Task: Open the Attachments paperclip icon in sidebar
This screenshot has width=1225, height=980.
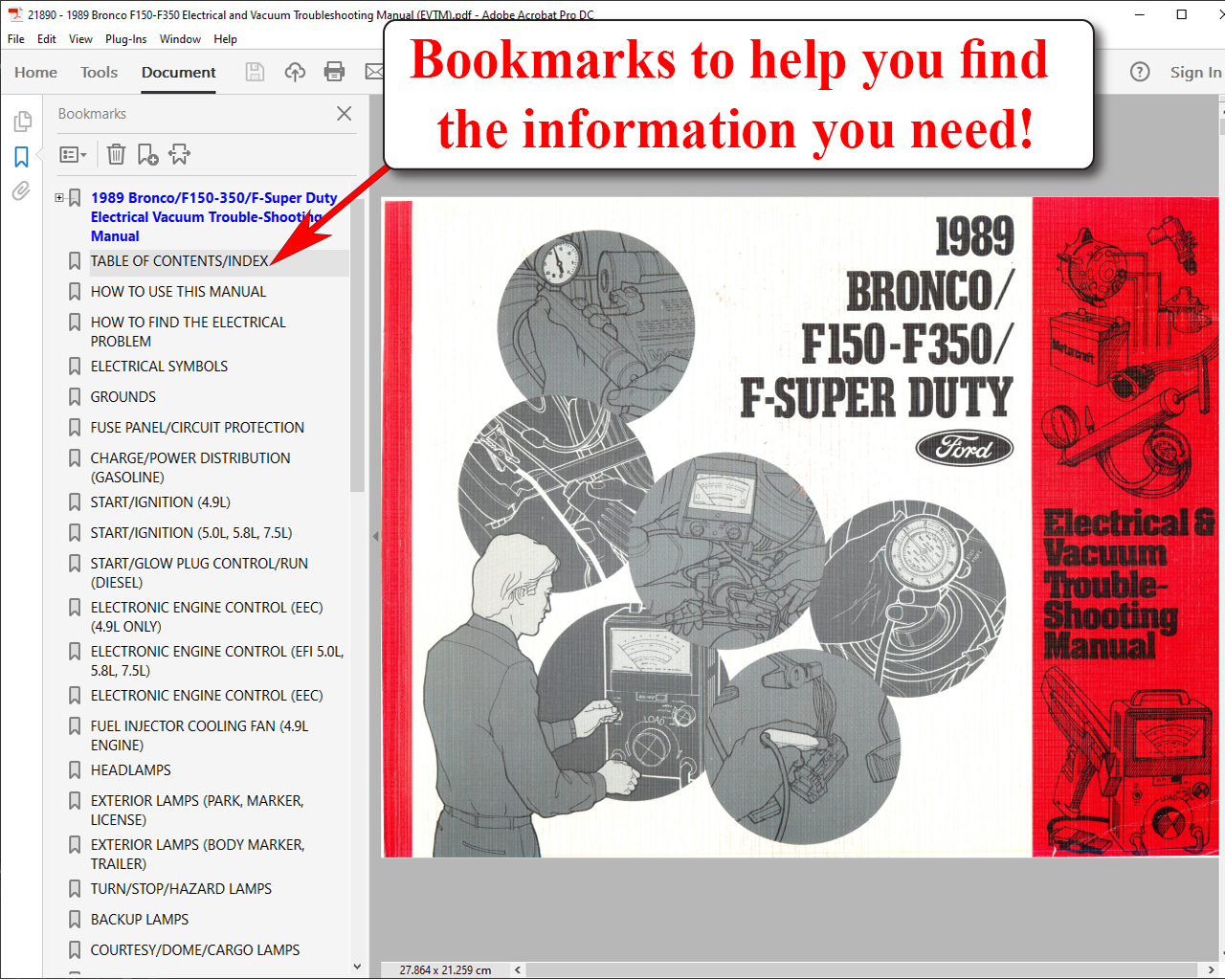Action: coord(22,190)
